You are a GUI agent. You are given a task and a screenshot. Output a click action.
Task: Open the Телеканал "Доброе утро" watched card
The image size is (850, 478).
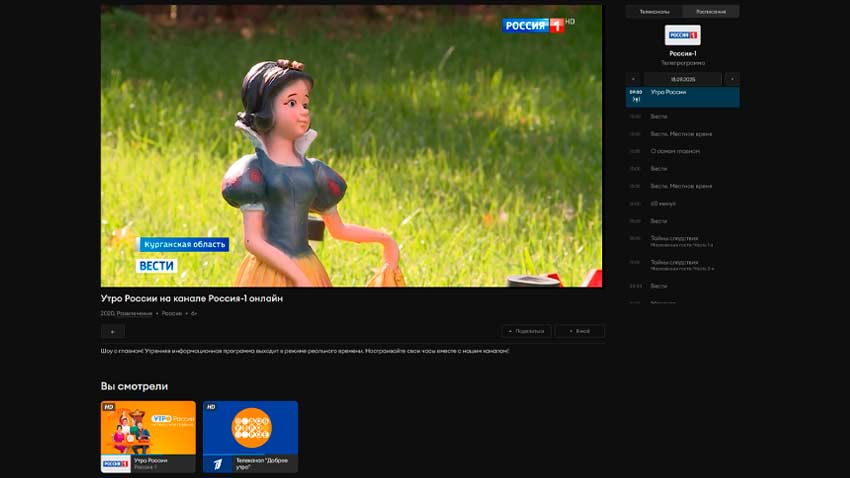(x=250, y=437)
